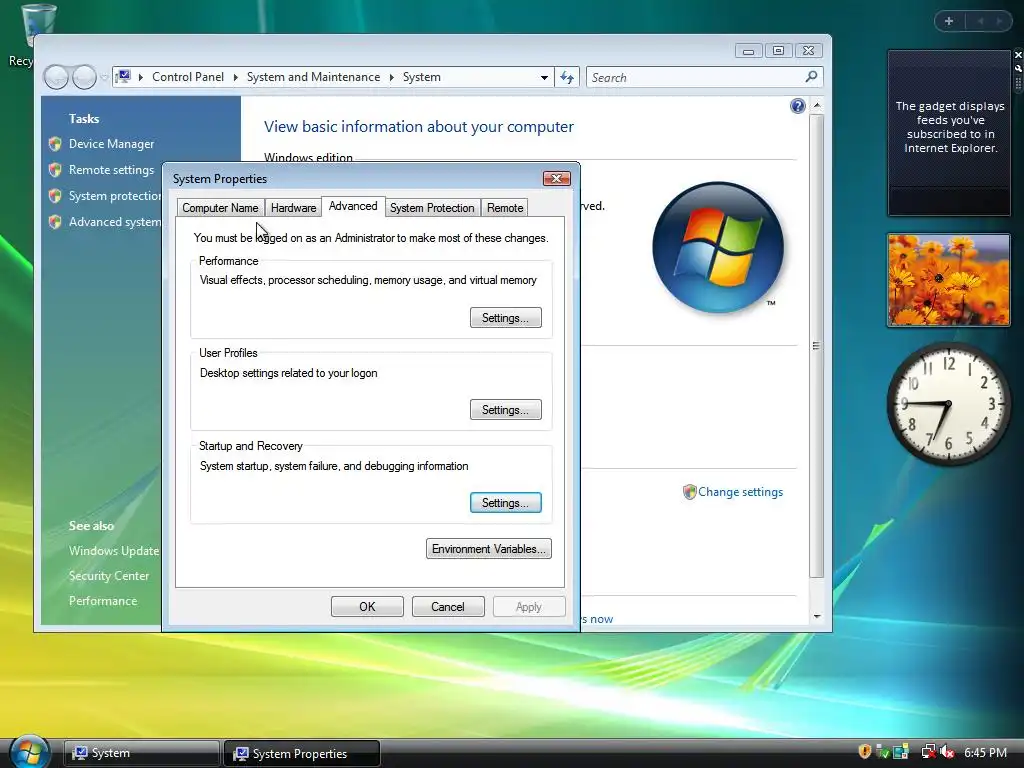This screenshot has height=768, width=1024.
Task: Go forward with the Explorer Forward button
Action: pyautogui.click(x=84, y=78)
